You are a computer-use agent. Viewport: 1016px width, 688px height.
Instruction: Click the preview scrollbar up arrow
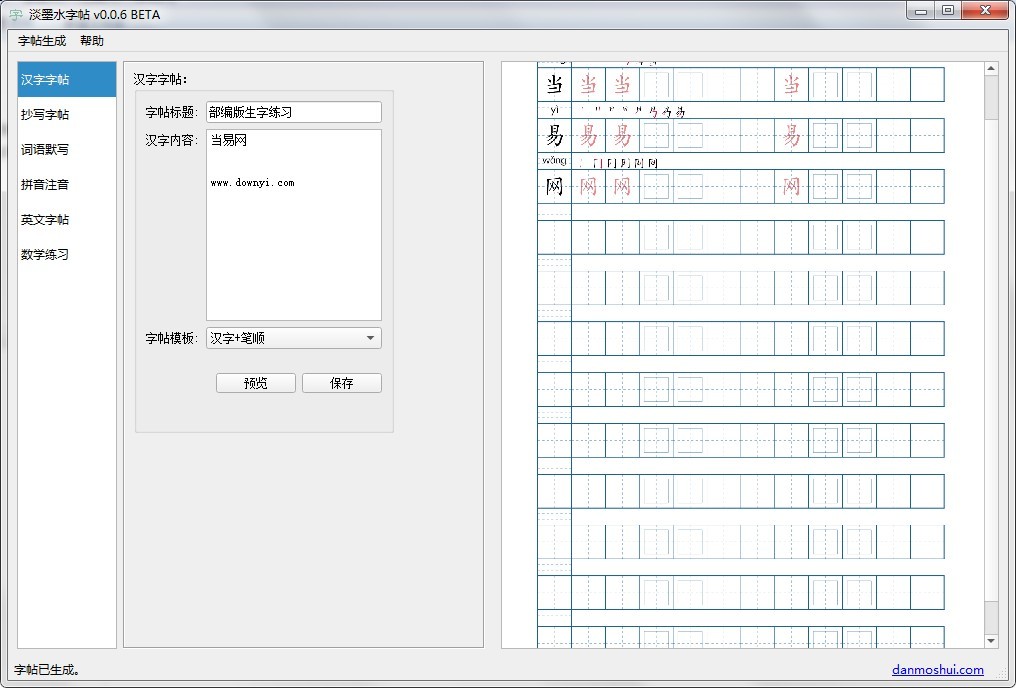point(991,69)
